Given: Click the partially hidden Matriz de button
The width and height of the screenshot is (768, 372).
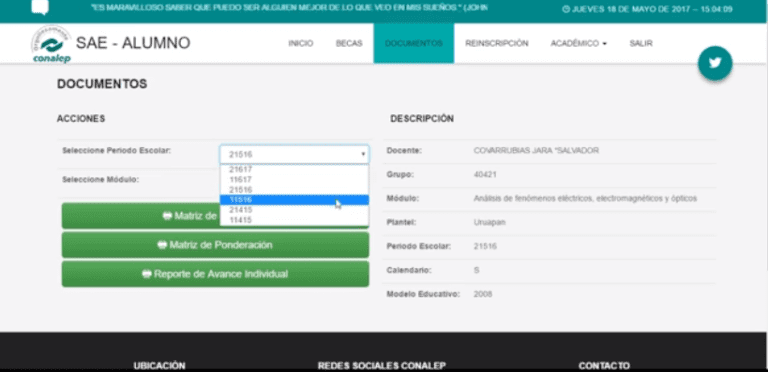Looking at the screenshot, I should (141, 216).
